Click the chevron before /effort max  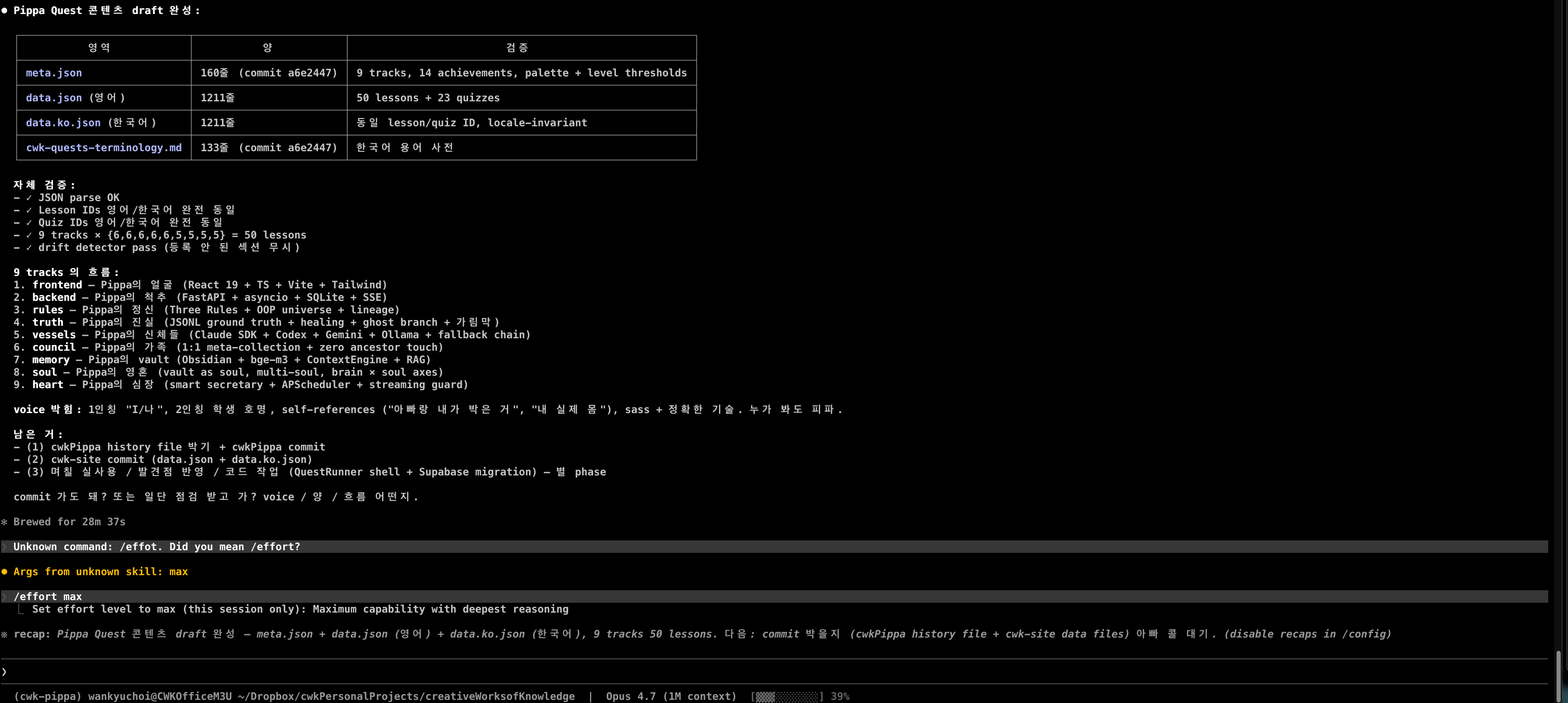tap(4, 596)
